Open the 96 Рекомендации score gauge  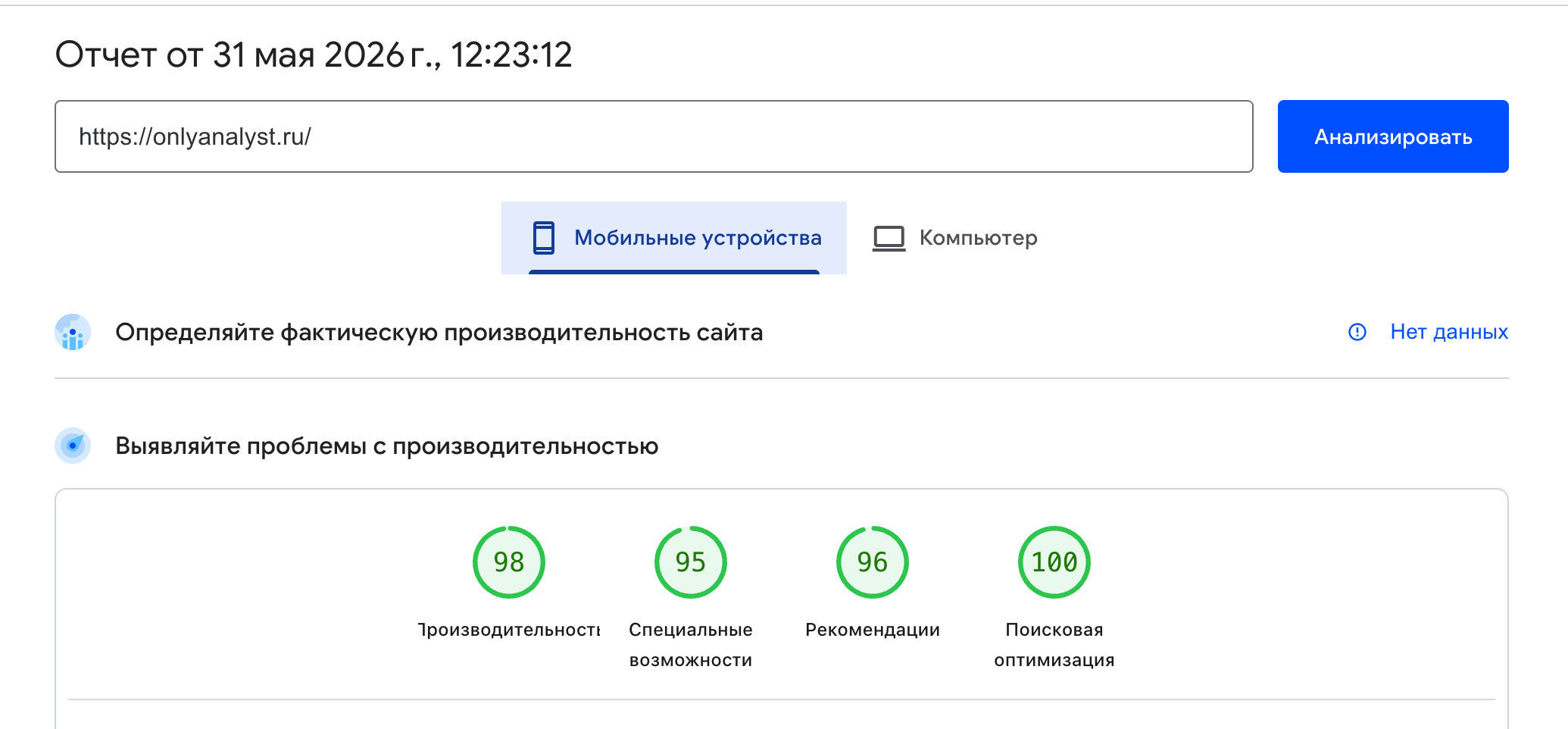click(873, 562)
